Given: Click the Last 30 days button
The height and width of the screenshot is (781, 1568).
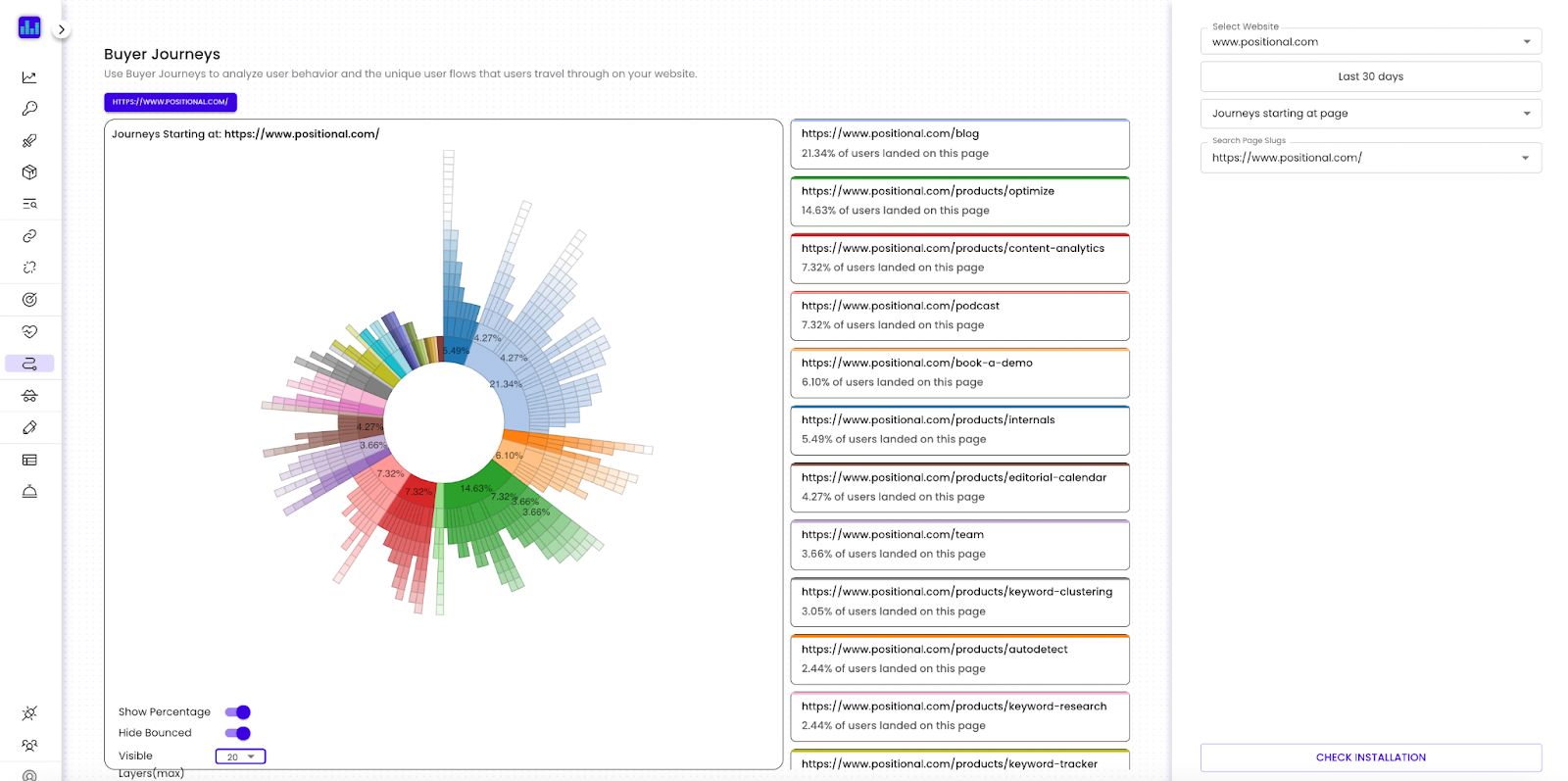Looking at the screenshot, I should pos(1370,76).
